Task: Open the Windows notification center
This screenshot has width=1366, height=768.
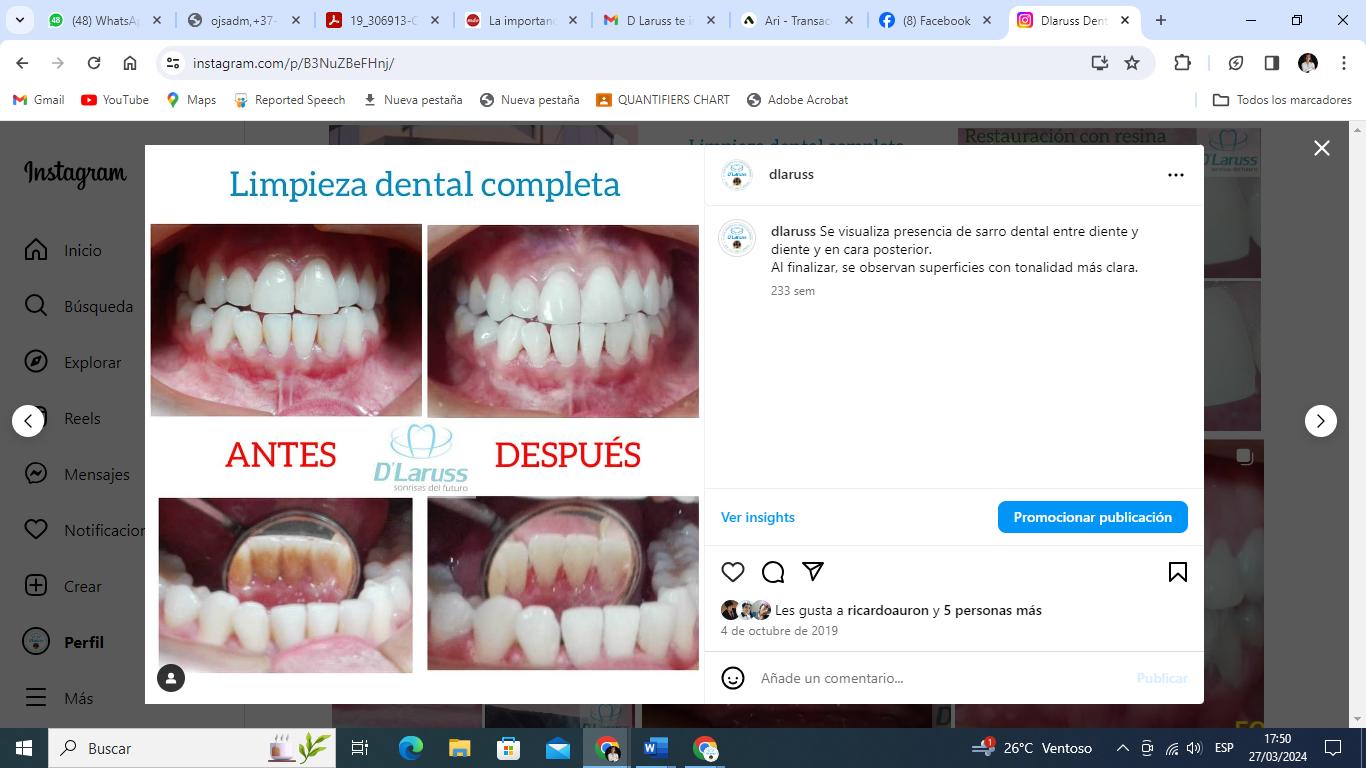Action: (x=1333, y=748)
